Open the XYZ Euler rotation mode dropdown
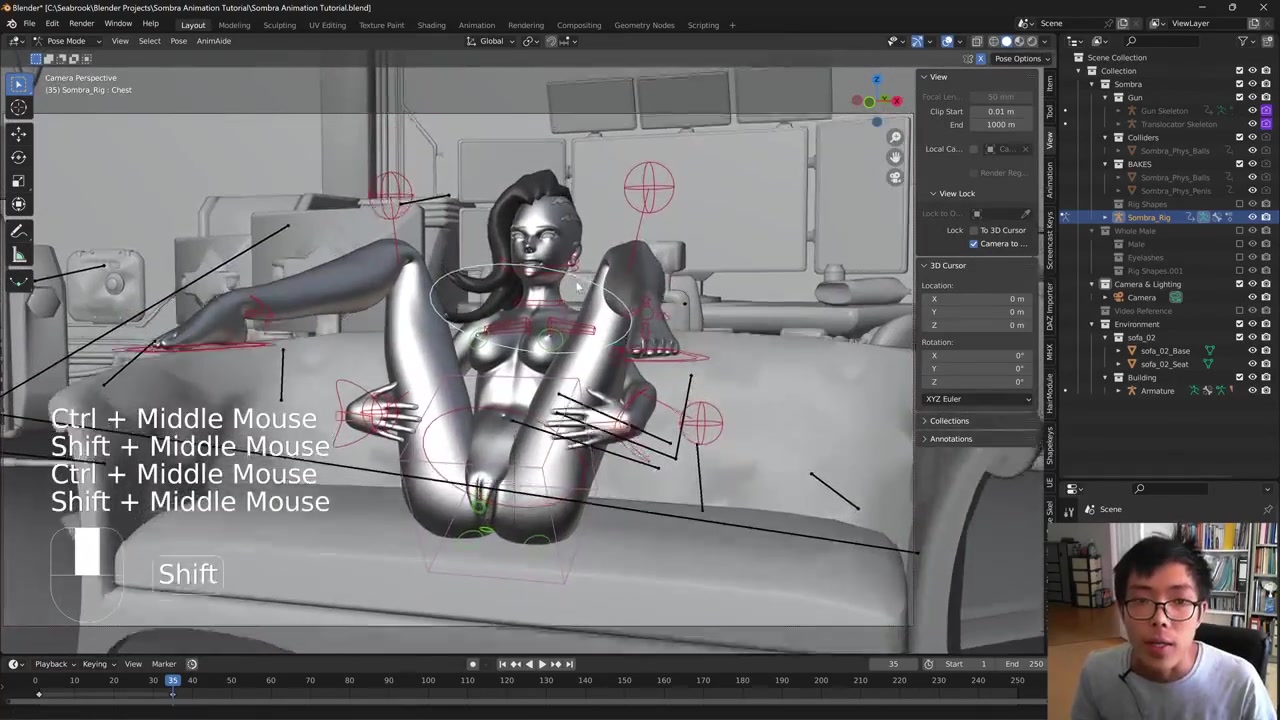1280x720 pixels. click(x=978, y=399)
